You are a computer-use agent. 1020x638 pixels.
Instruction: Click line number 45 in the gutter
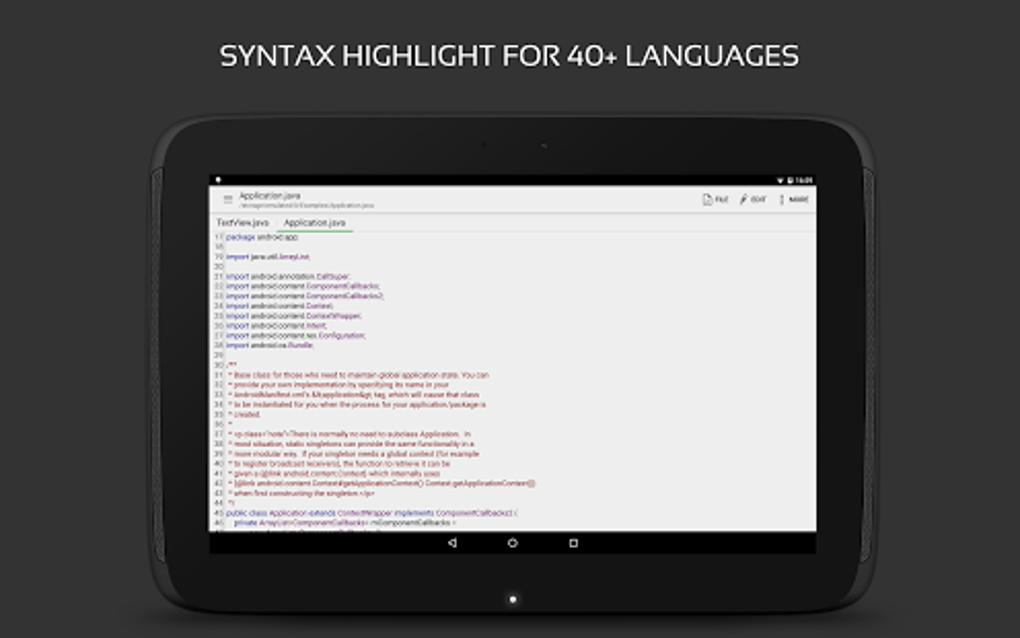[x=222, y=510]
